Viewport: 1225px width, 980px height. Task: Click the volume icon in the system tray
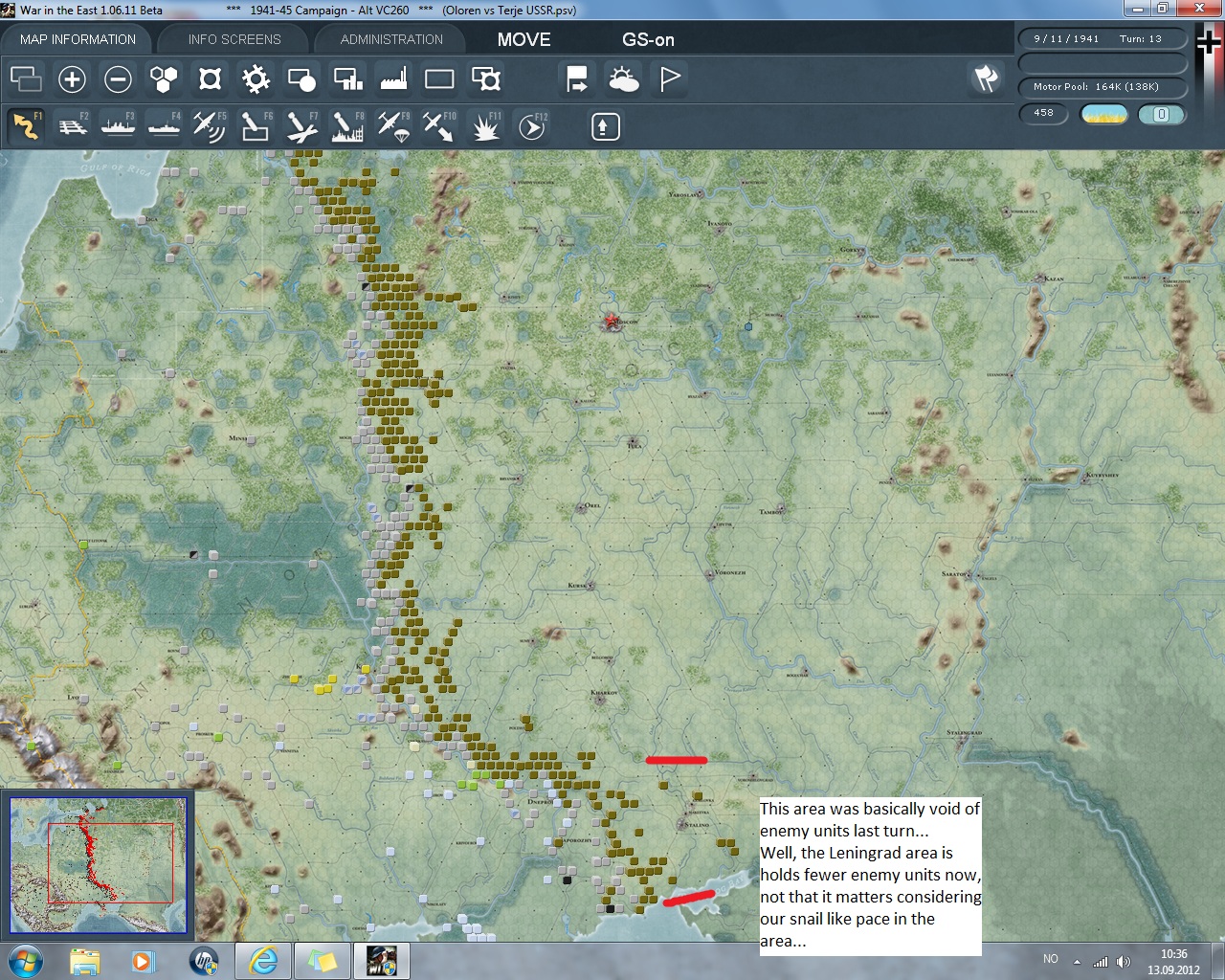(1123, 961)
